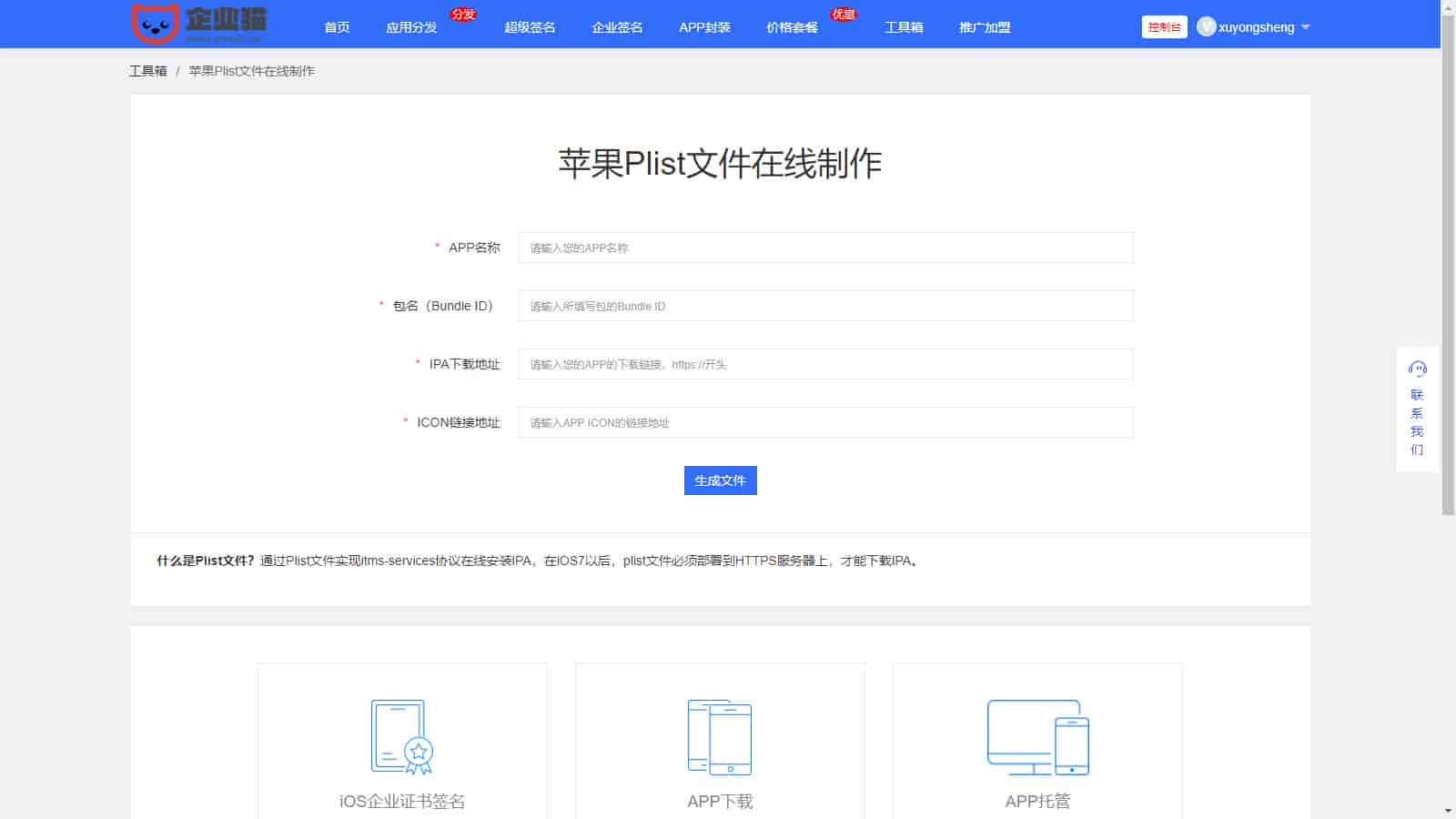The height and width of the screenshot is (819, 1456).
Task: Click the iOS企业证书签名 certificate icon
Action: point(401,737)
